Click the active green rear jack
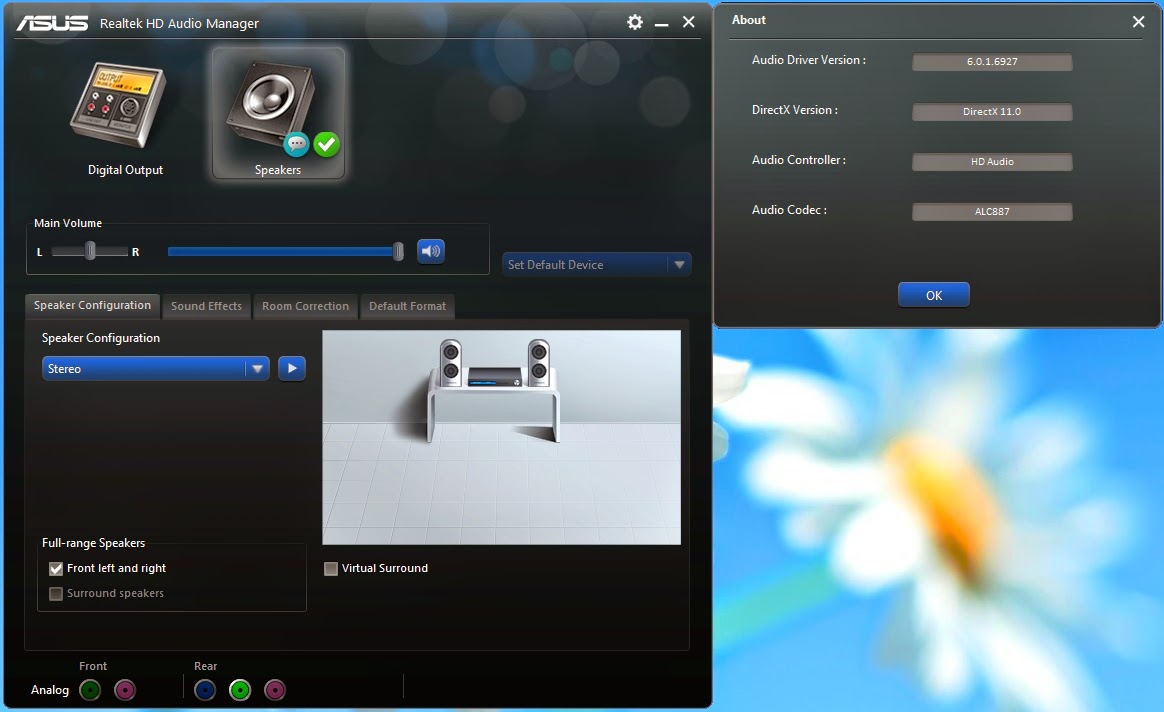 coord(240,690)
